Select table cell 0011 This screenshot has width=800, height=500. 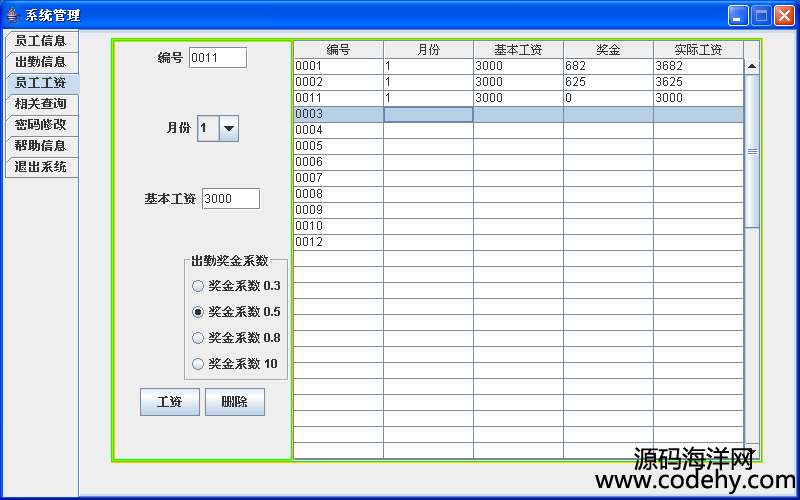(x=338, y=98)
